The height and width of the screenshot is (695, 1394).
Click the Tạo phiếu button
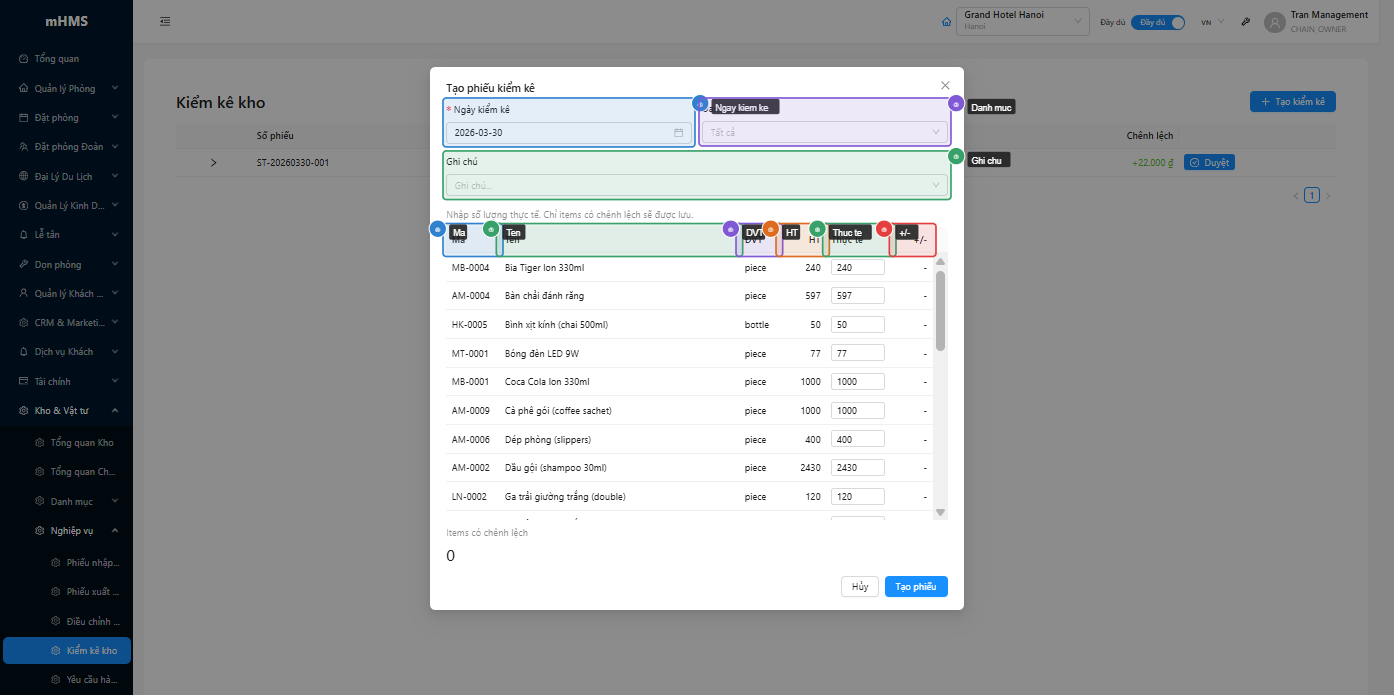click(x=915, y=587)
